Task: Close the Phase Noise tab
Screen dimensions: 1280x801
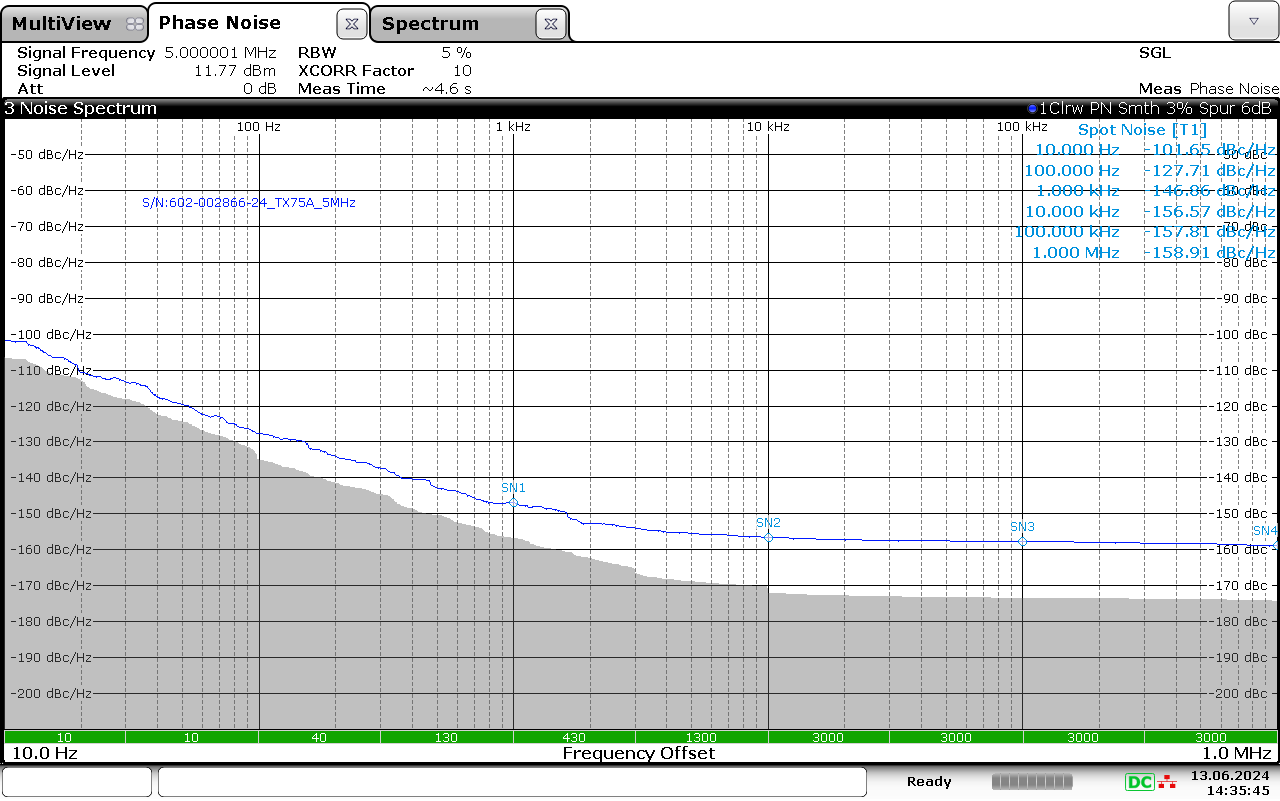Action: [x=351, y=23]
